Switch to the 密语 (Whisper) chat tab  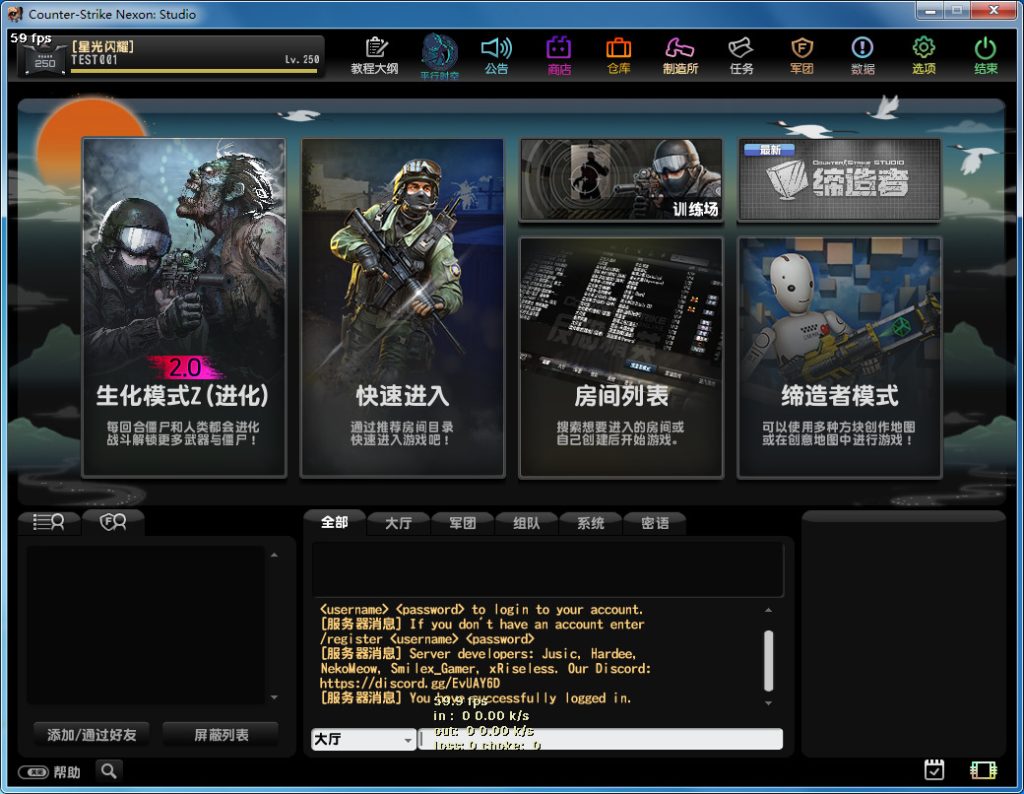(x=655, y=522)
